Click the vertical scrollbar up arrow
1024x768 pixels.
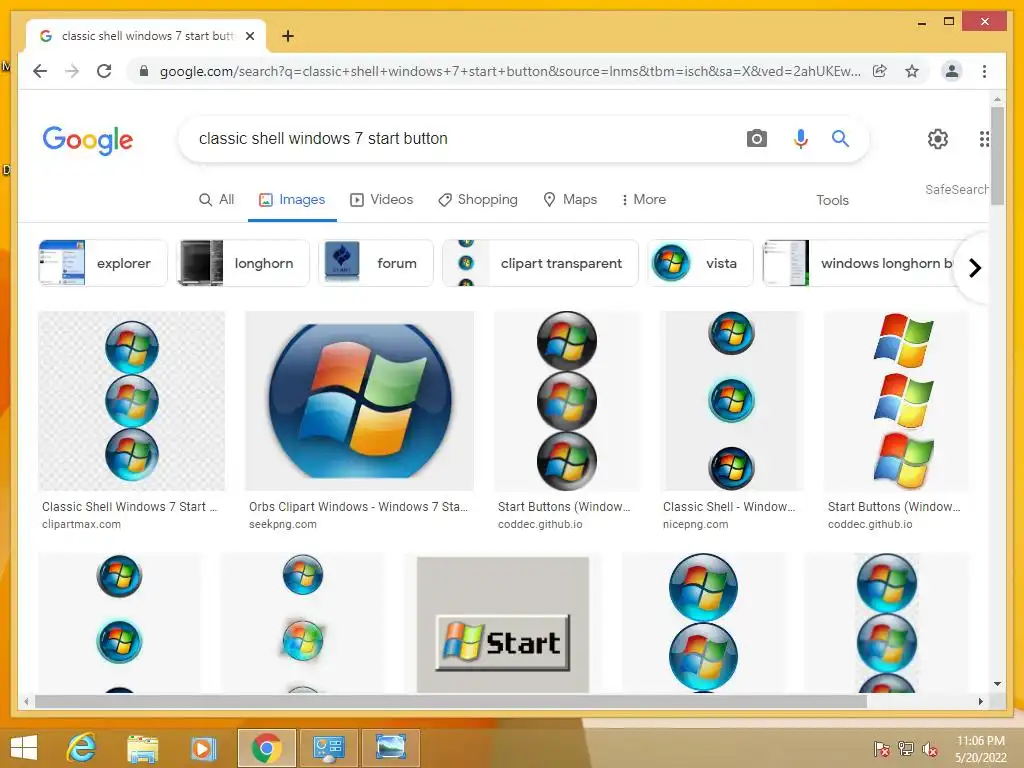997,99
